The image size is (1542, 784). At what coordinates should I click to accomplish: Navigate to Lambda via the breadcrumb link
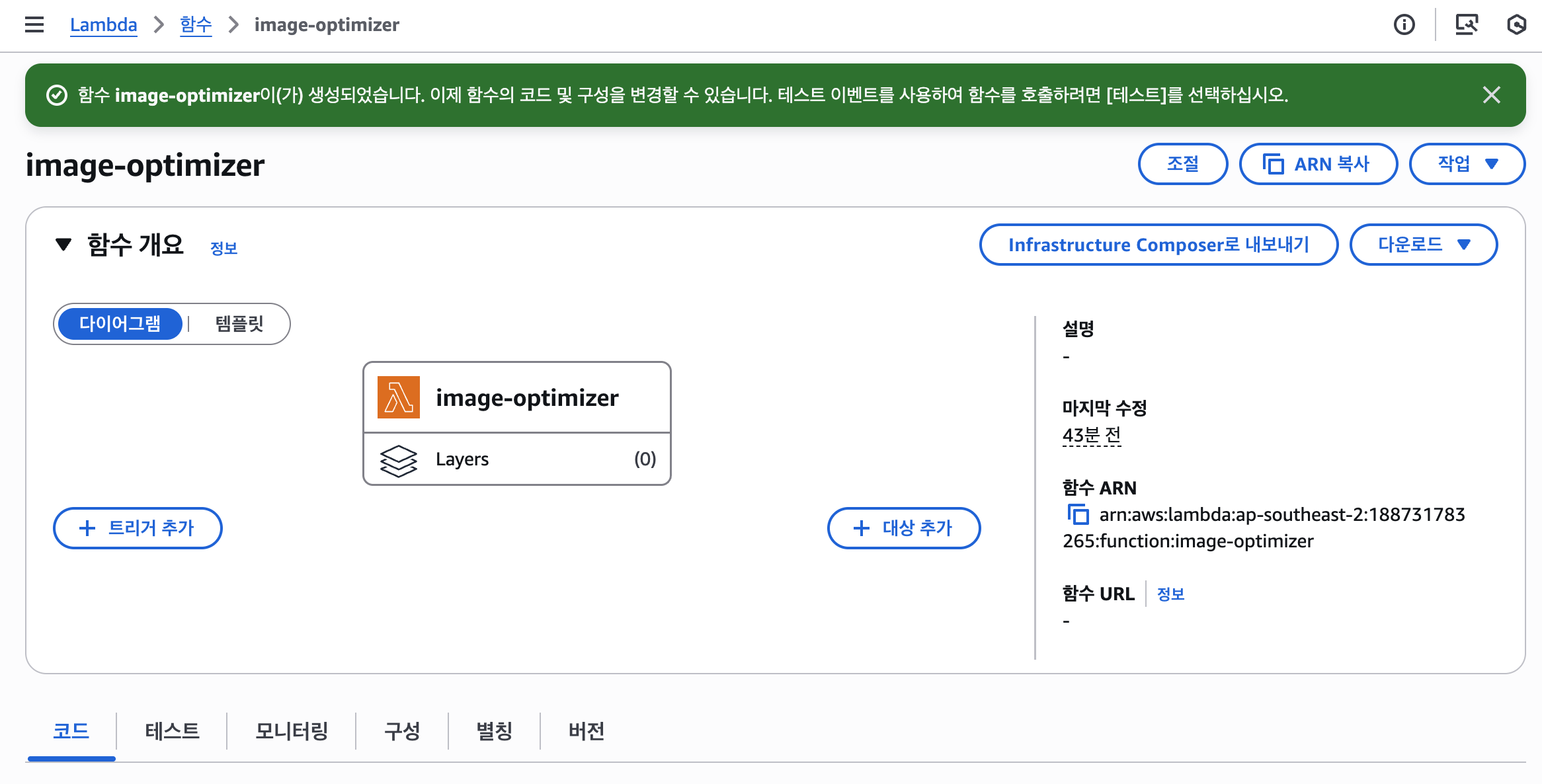pyautogui.click(x=103, y=24)
